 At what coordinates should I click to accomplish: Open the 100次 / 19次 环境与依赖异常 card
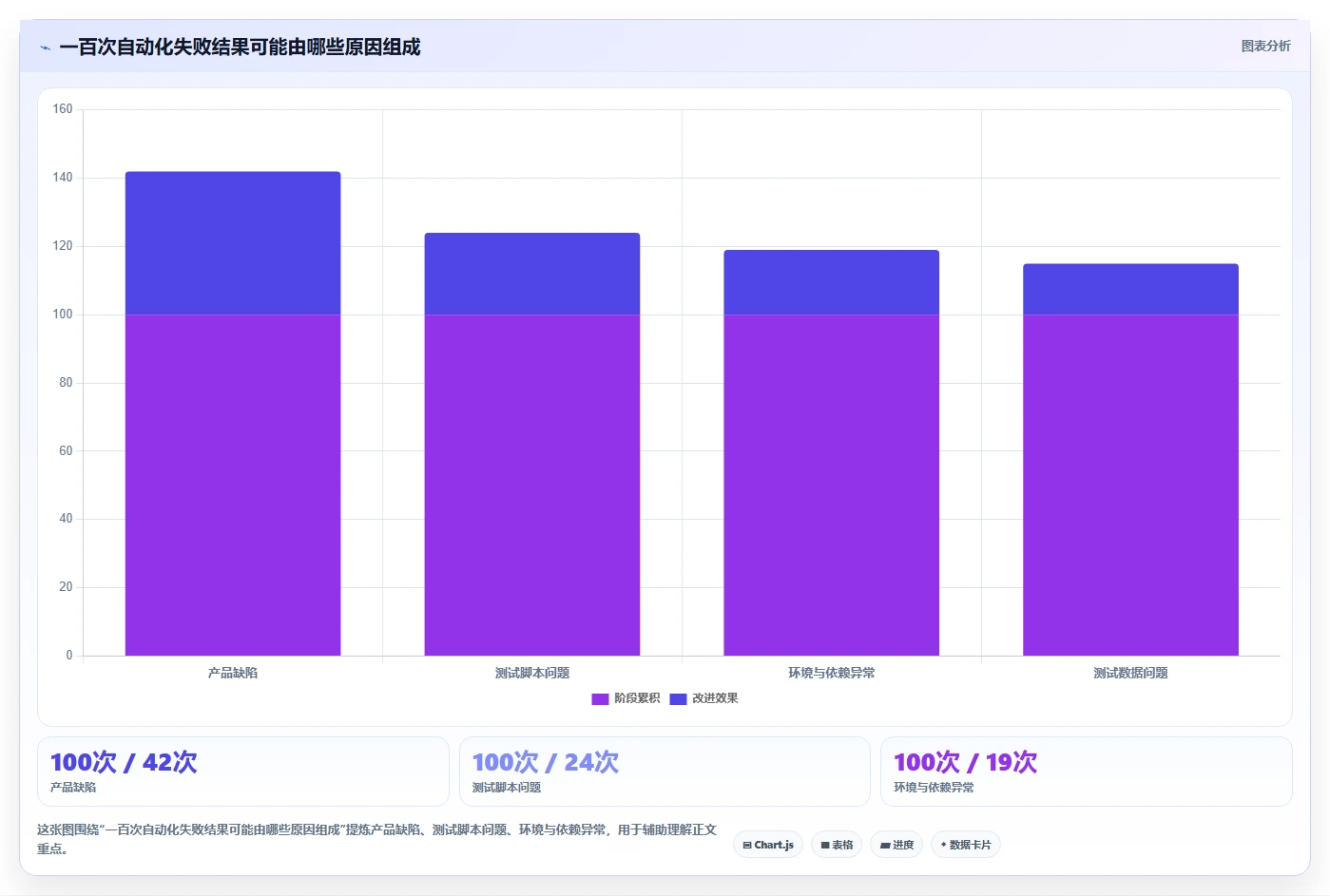tap(1087, 772)
